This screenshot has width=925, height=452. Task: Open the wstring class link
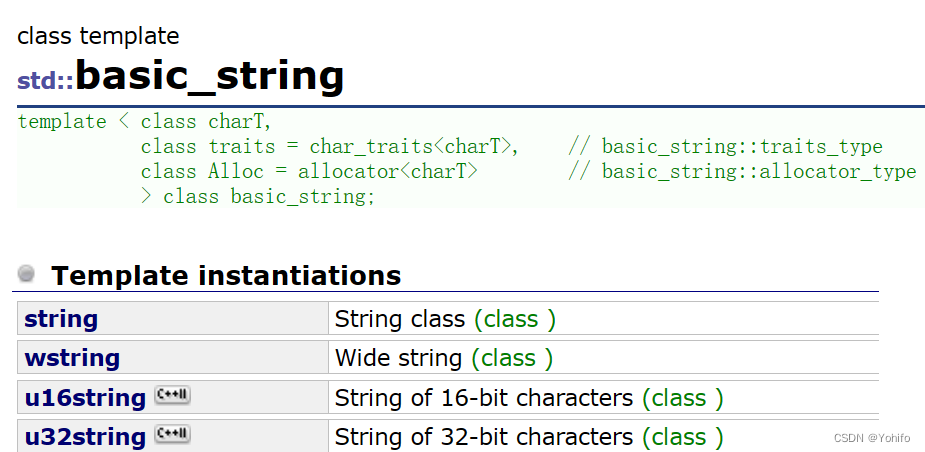point(72,358)
